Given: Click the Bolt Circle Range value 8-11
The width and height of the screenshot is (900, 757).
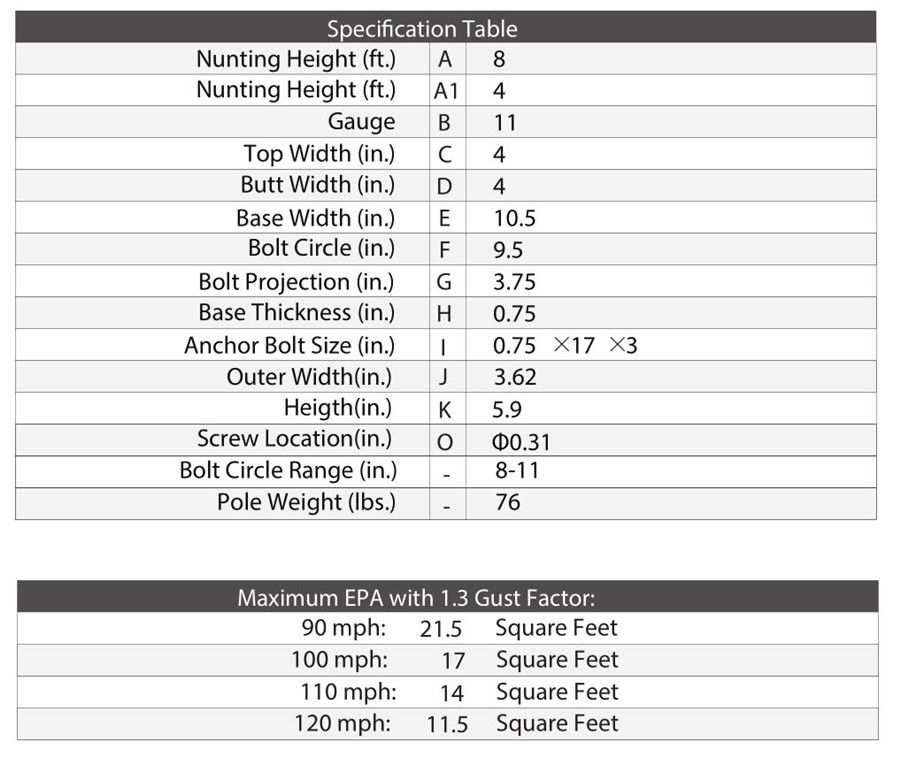Looking at the screenshot, I should click(516, 471).
